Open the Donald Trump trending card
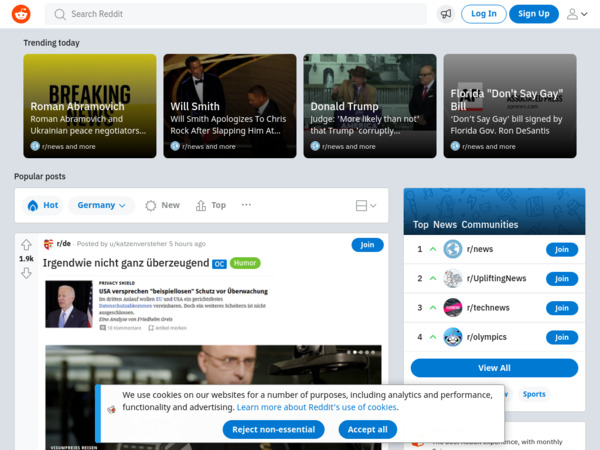 [x=370, y=106]
